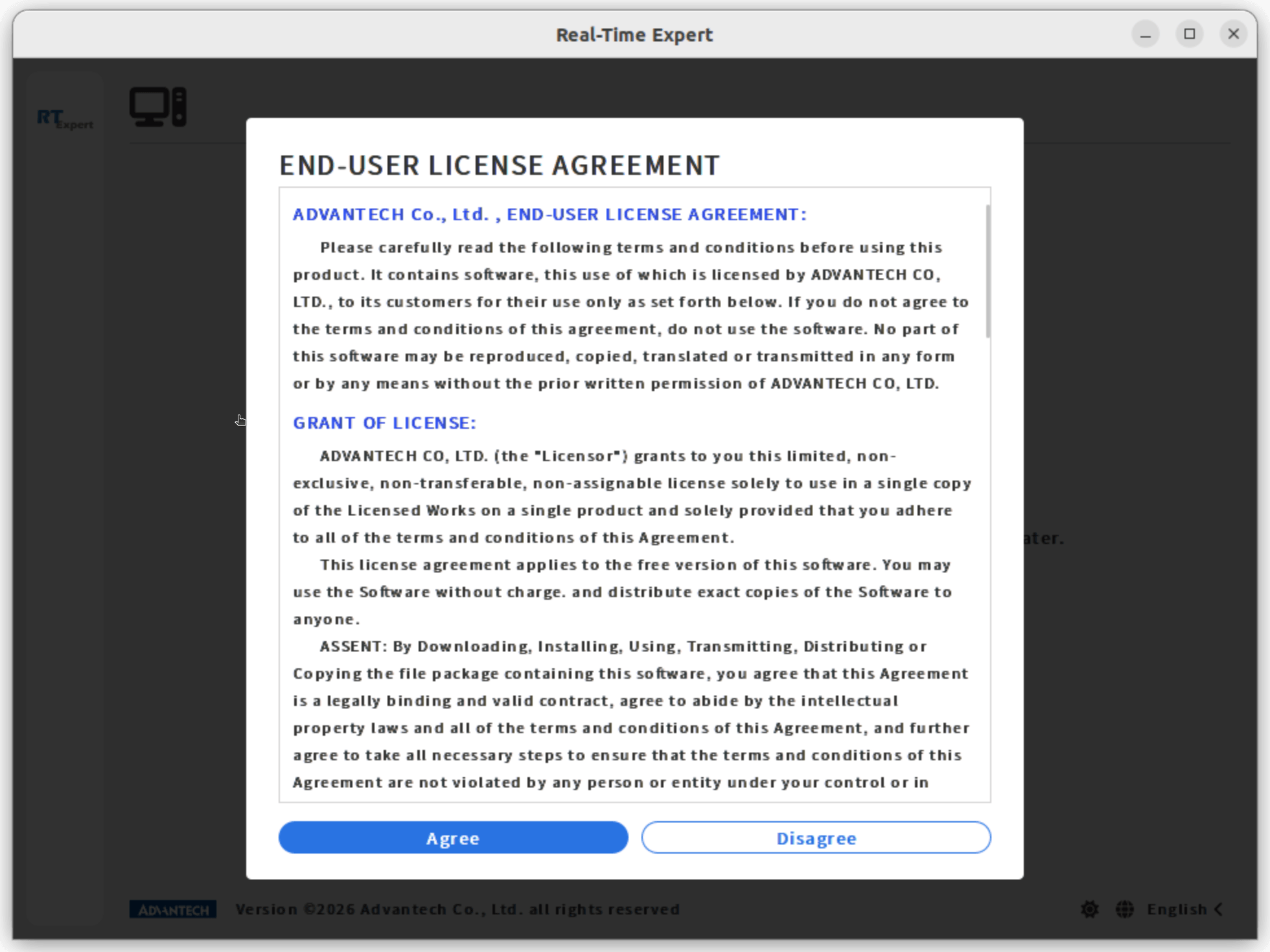This screenshot has height=952, width=1270.
Task: Expand the English language selector
Action: tap(1184, 909)
